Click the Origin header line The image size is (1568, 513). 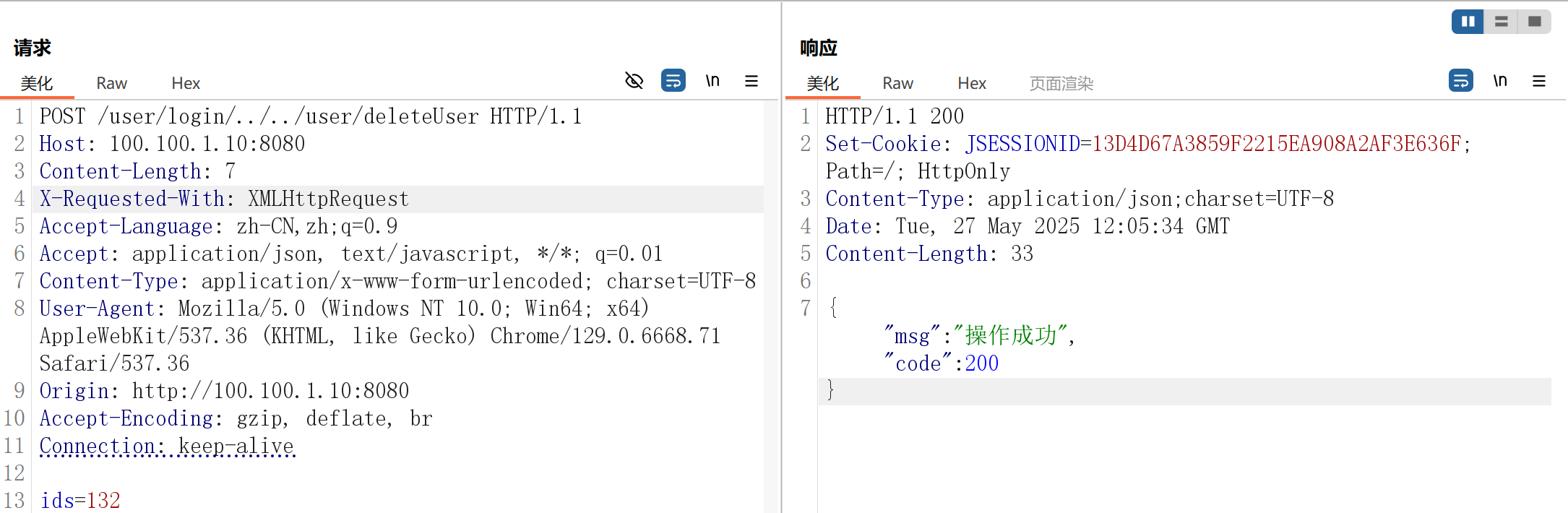click(224, 391)
